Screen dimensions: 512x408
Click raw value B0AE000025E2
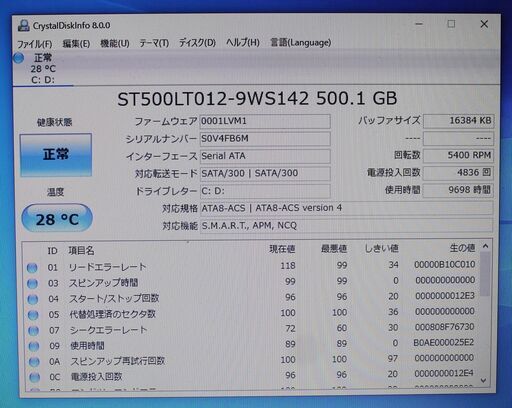coord(444,343)
